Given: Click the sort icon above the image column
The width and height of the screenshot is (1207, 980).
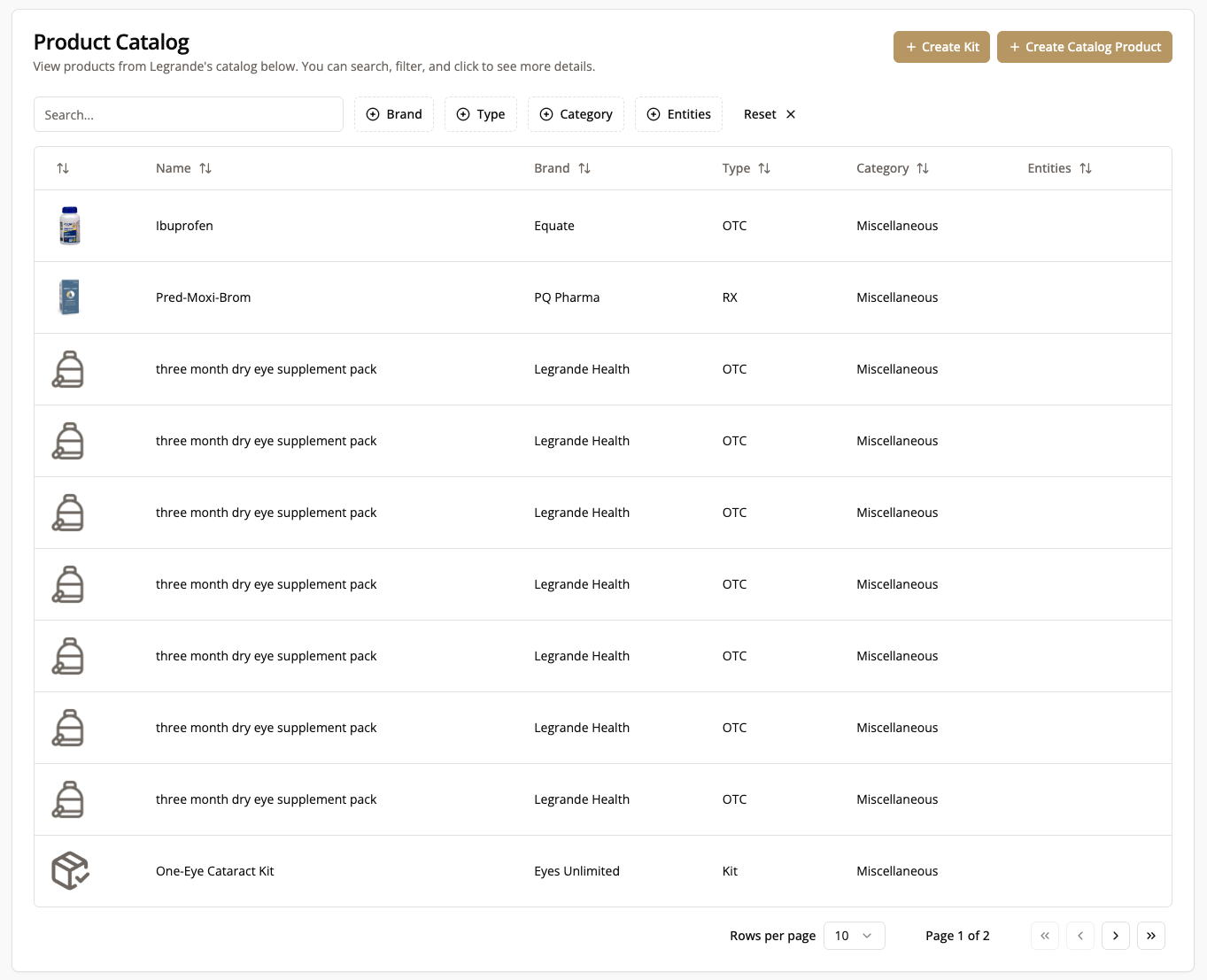Looking at the screenshot, I should tap(63, 168).
